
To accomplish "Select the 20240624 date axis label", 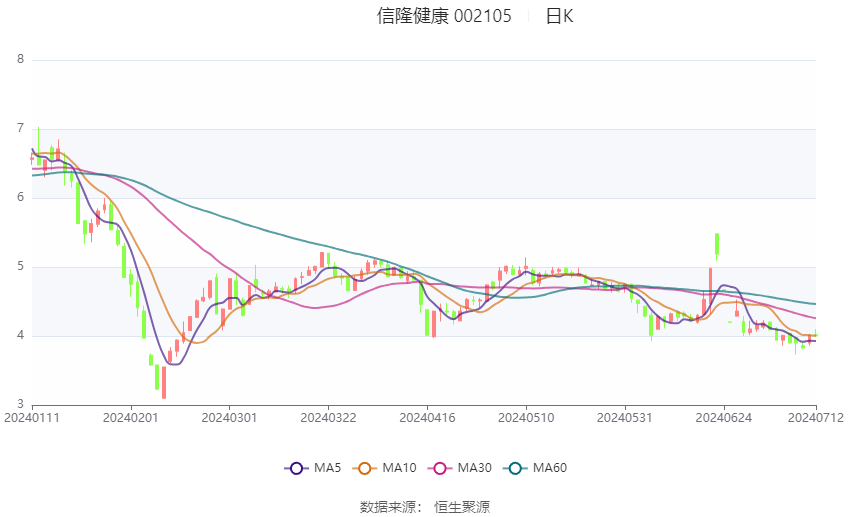I will (724, 418).
